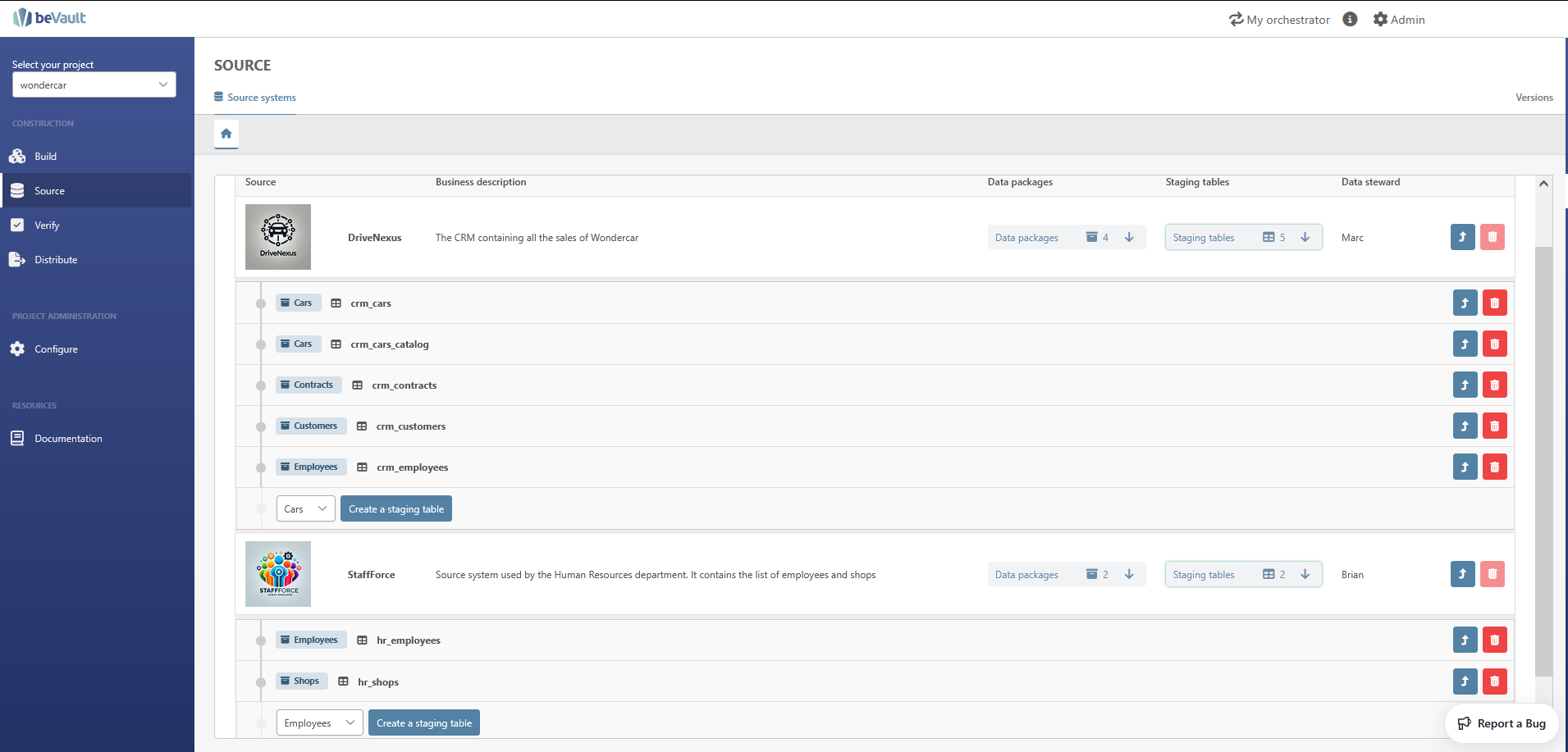Delete the crm_cars staging table
The image size is (1568, 752).
(1494, 303)
